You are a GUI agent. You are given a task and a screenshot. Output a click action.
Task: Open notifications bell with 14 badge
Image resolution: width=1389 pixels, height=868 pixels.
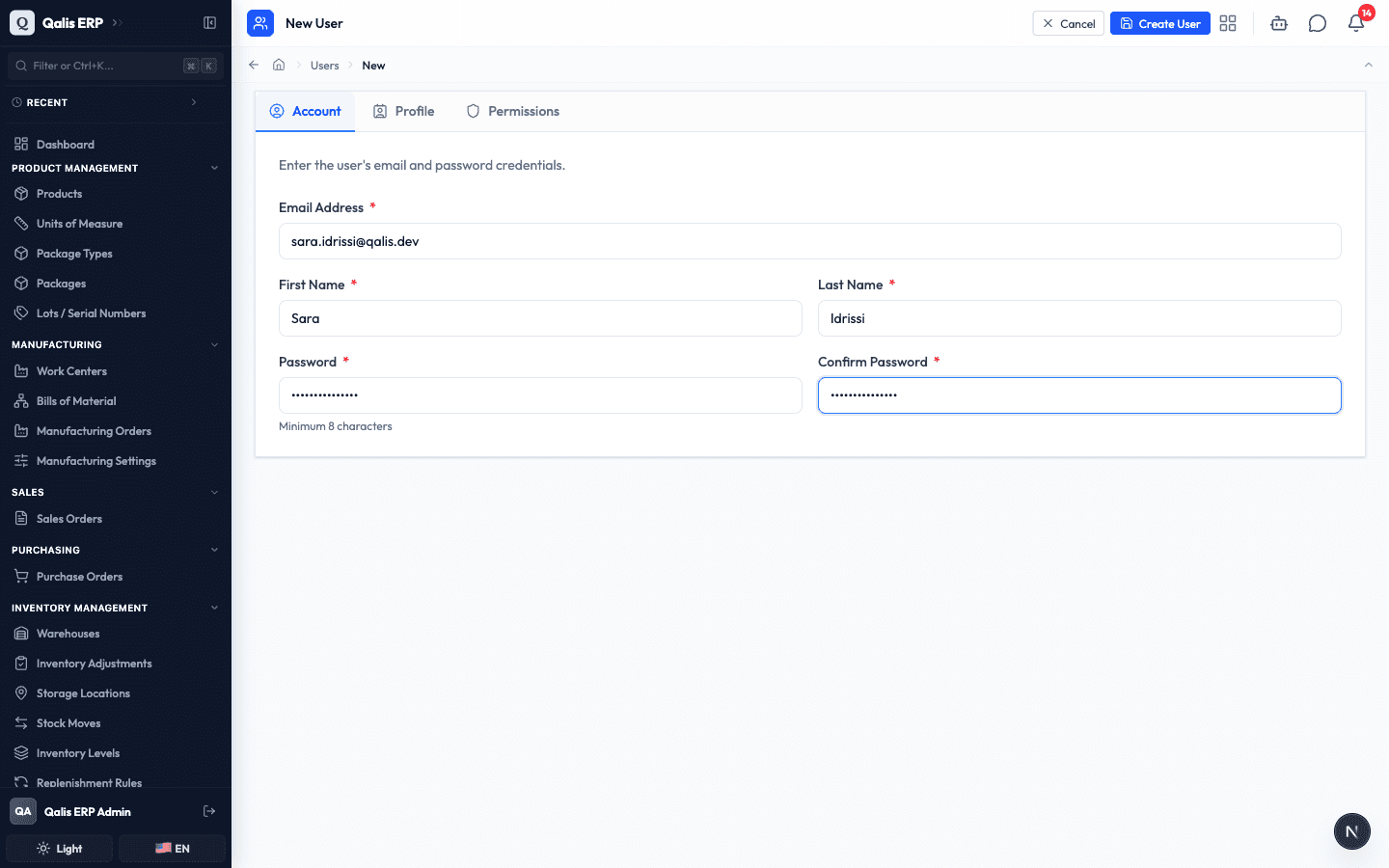pyautogui.click(x=1356, y=23)
